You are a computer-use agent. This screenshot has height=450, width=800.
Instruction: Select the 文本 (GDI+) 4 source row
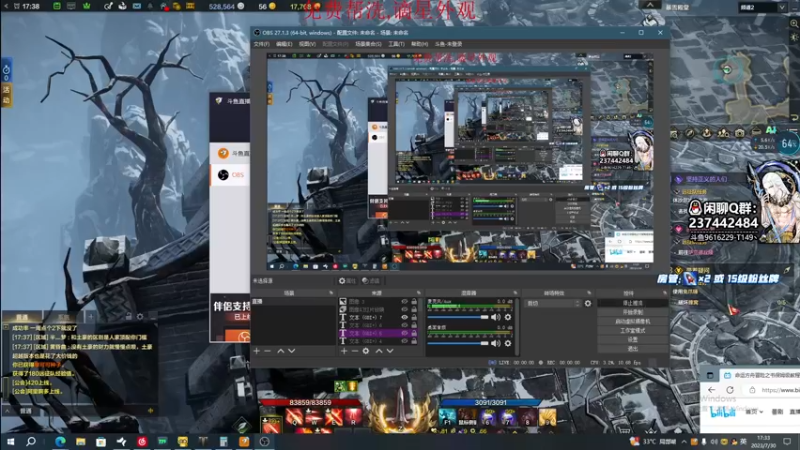tap(378, 341)
